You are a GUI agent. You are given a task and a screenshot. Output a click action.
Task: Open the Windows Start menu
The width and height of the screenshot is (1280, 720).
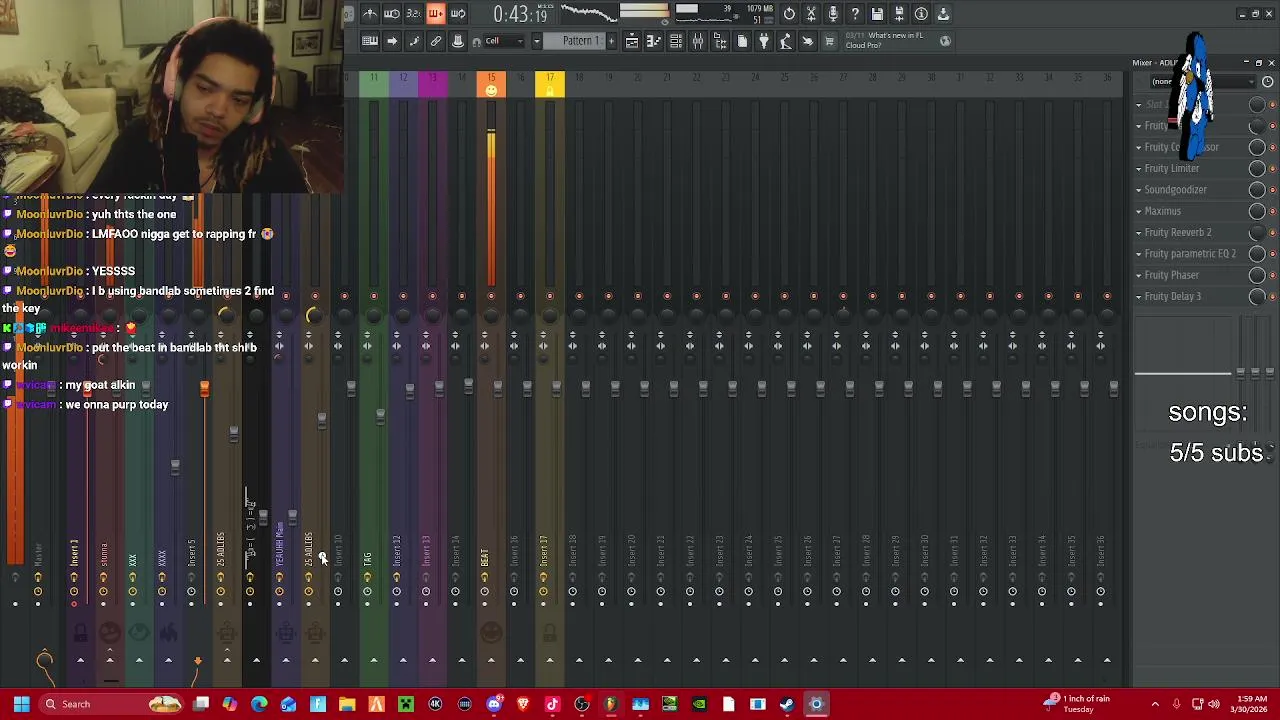click(21, 704)
